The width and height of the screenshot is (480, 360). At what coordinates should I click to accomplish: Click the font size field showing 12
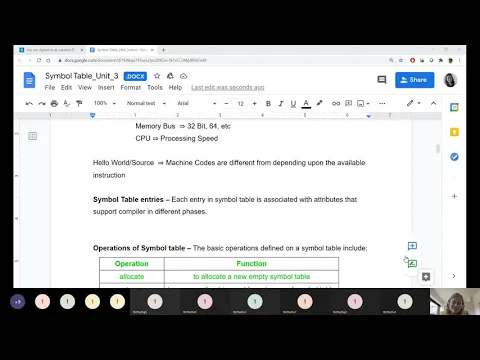click(x=240, y=104)
